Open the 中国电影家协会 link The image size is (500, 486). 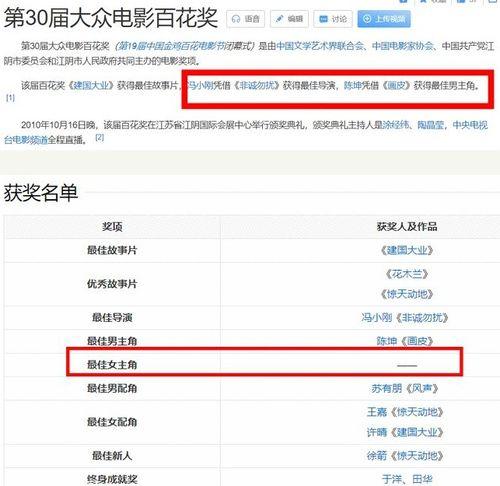click(x=402, y=46)
